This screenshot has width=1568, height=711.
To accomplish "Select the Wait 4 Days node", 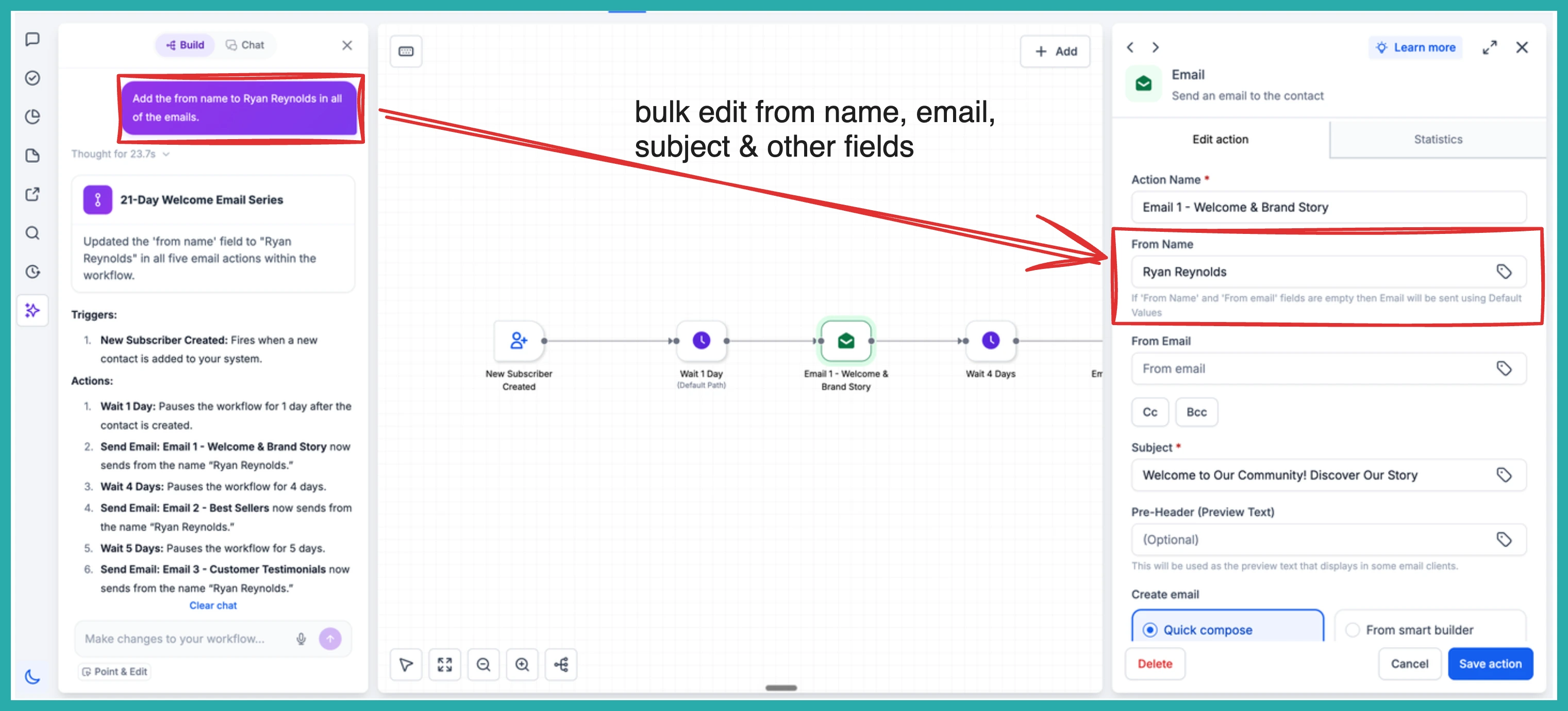I will [x=990, y=341].
